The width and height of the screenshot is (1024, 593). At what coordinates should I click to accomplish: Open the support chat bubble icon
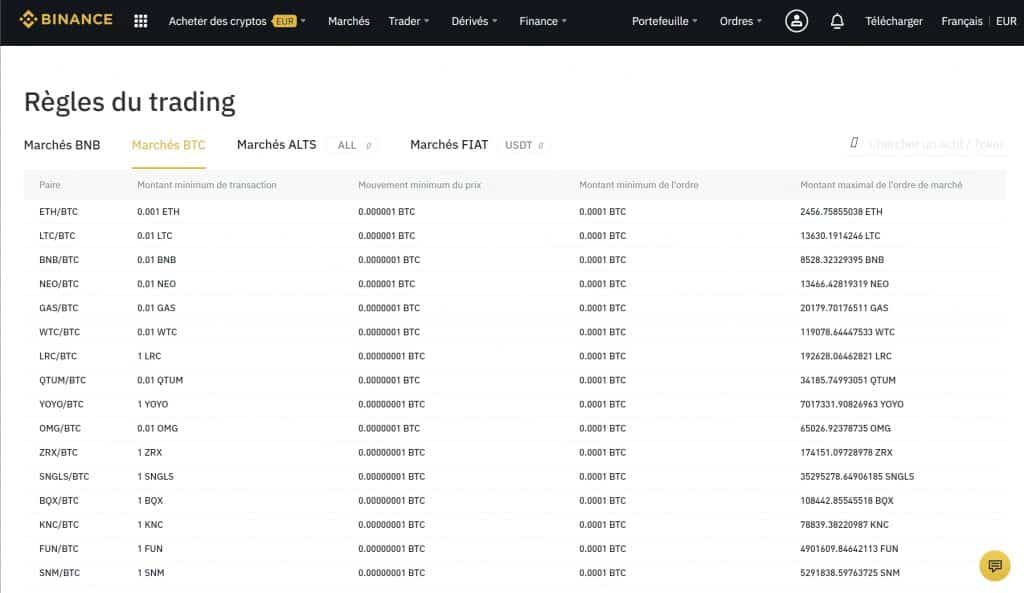click(995, 566)
